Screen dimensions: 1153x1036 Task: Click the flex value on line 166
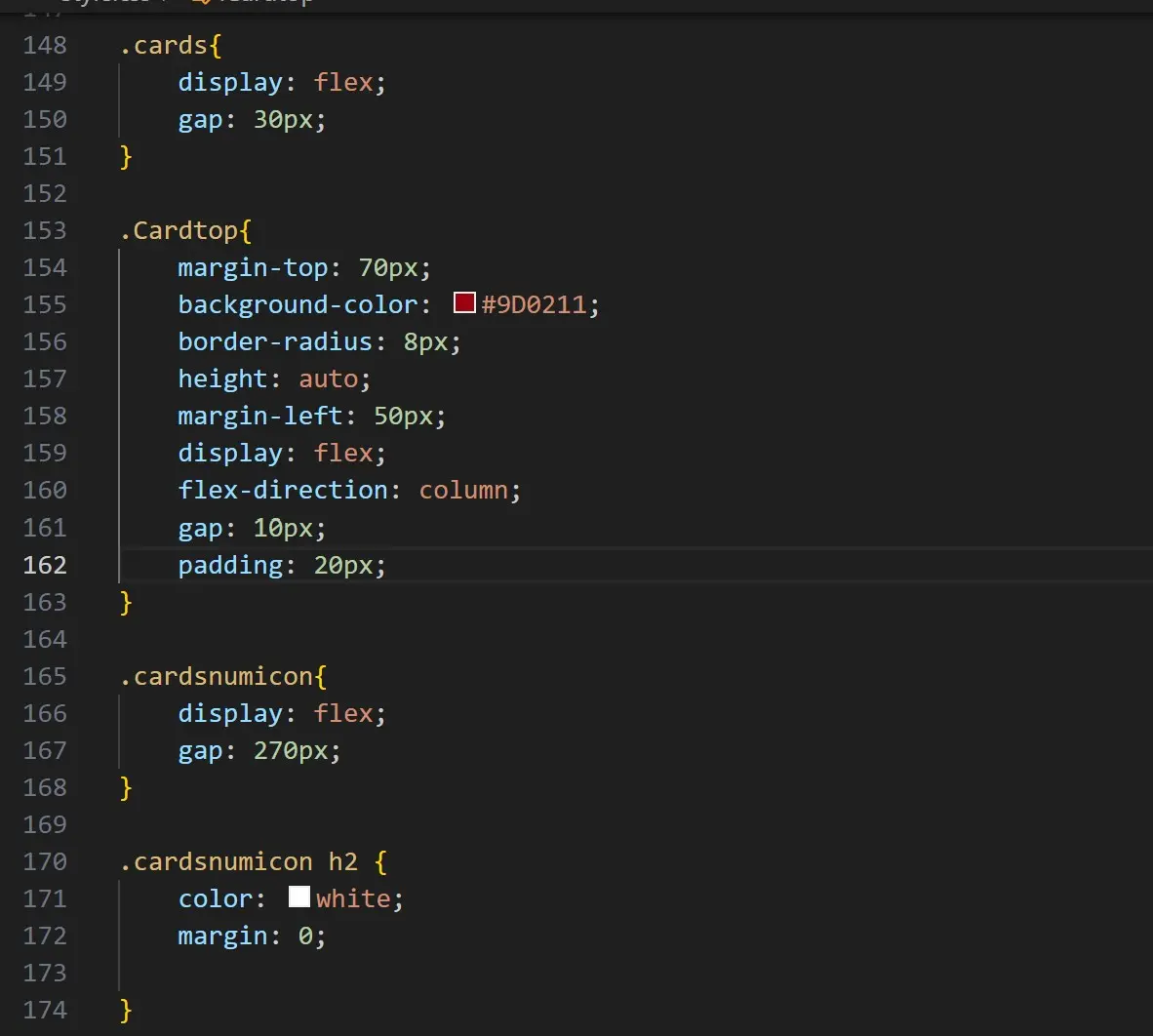[x=342, y=714]
